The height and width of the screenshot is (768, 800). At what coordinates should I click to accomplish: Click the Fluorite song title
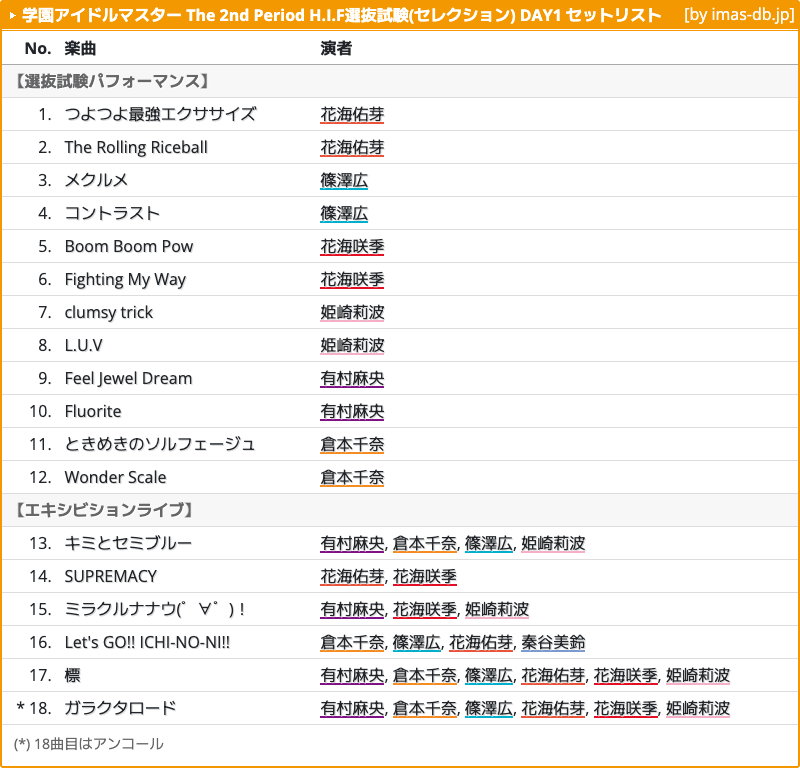coord(93,411)
